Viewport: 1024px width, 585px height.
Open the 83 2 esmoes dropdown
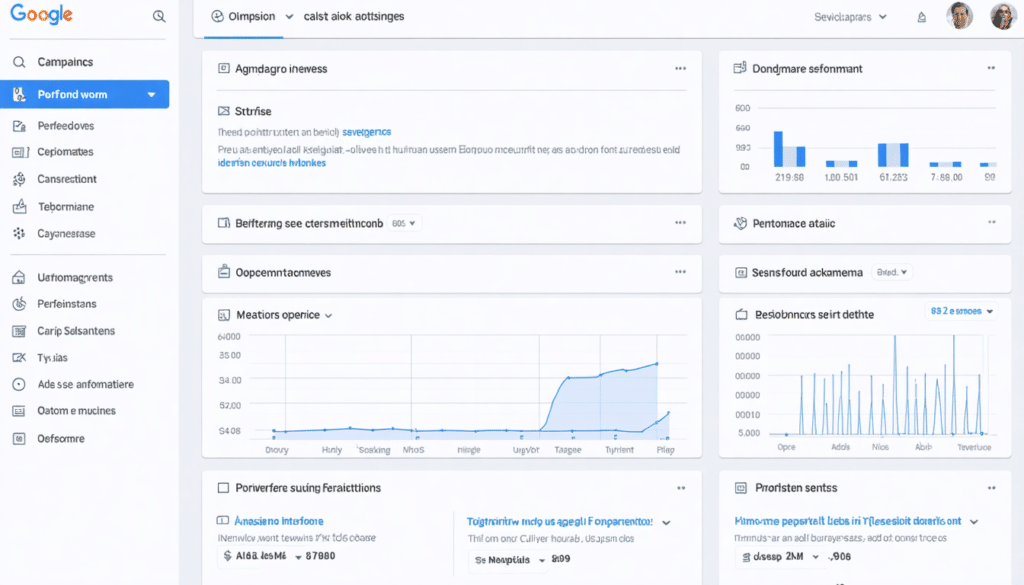click(961, 311)
